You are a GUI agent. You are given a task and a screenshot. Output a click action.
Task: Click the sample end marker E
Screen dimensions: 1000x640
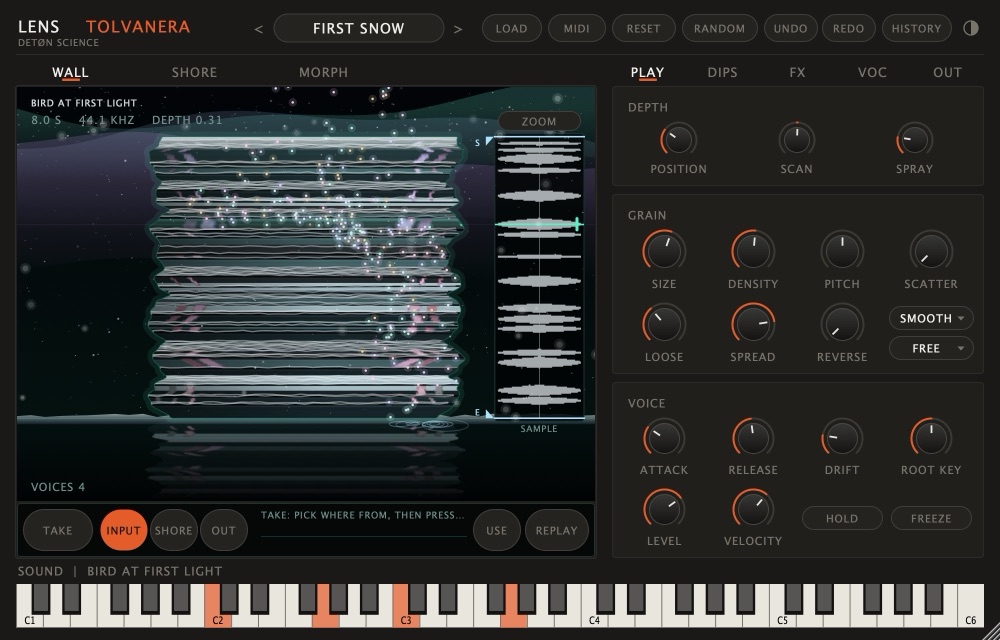[x=489, y=414]
